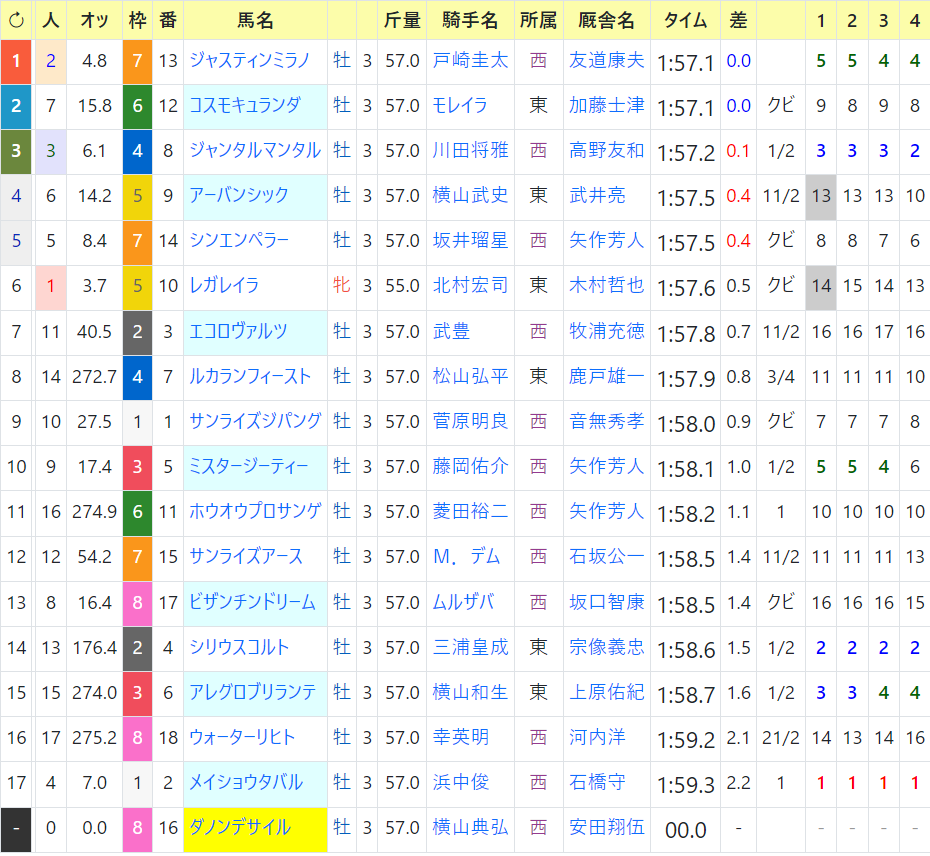Sort by 馬名 horse name header
930x856 pixels.
(x=255, y=21)
